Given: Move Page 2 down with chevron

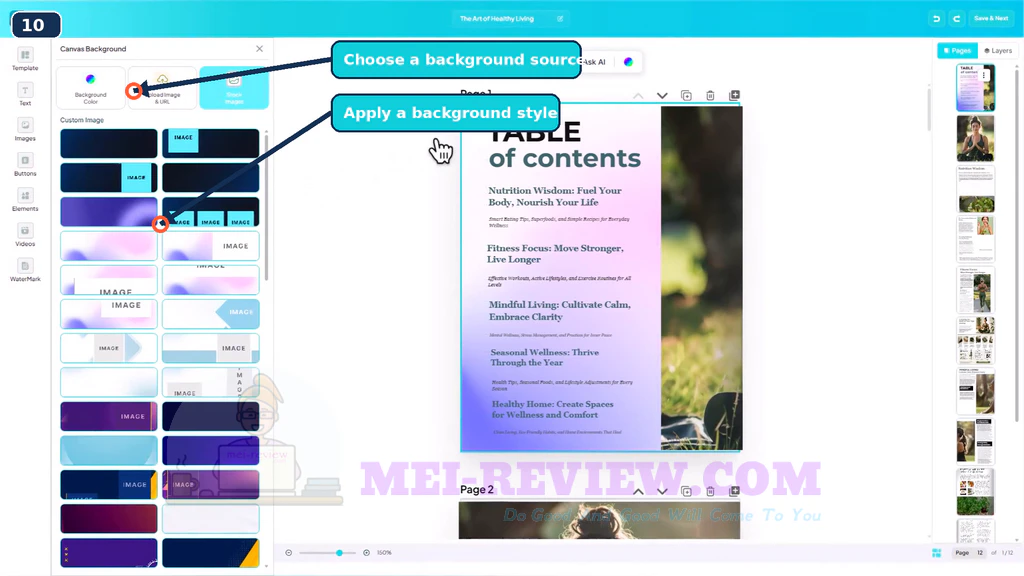Looking at the screenshot, I should point(662,491).
